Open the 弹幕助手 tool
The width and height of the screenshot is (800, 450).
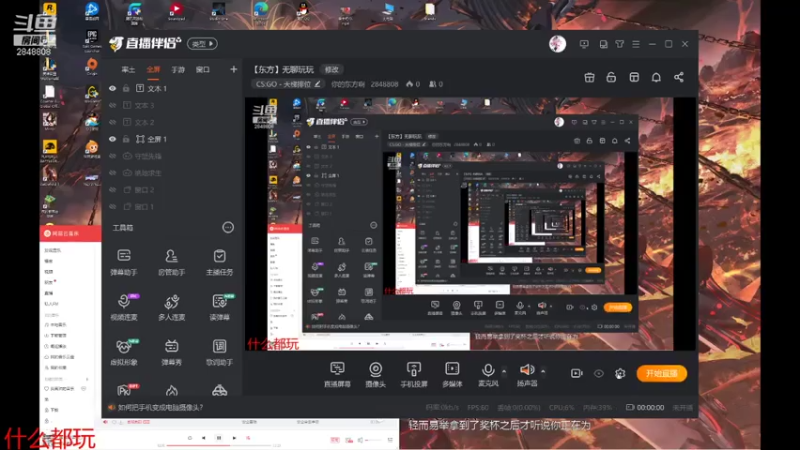coord(123,262)
